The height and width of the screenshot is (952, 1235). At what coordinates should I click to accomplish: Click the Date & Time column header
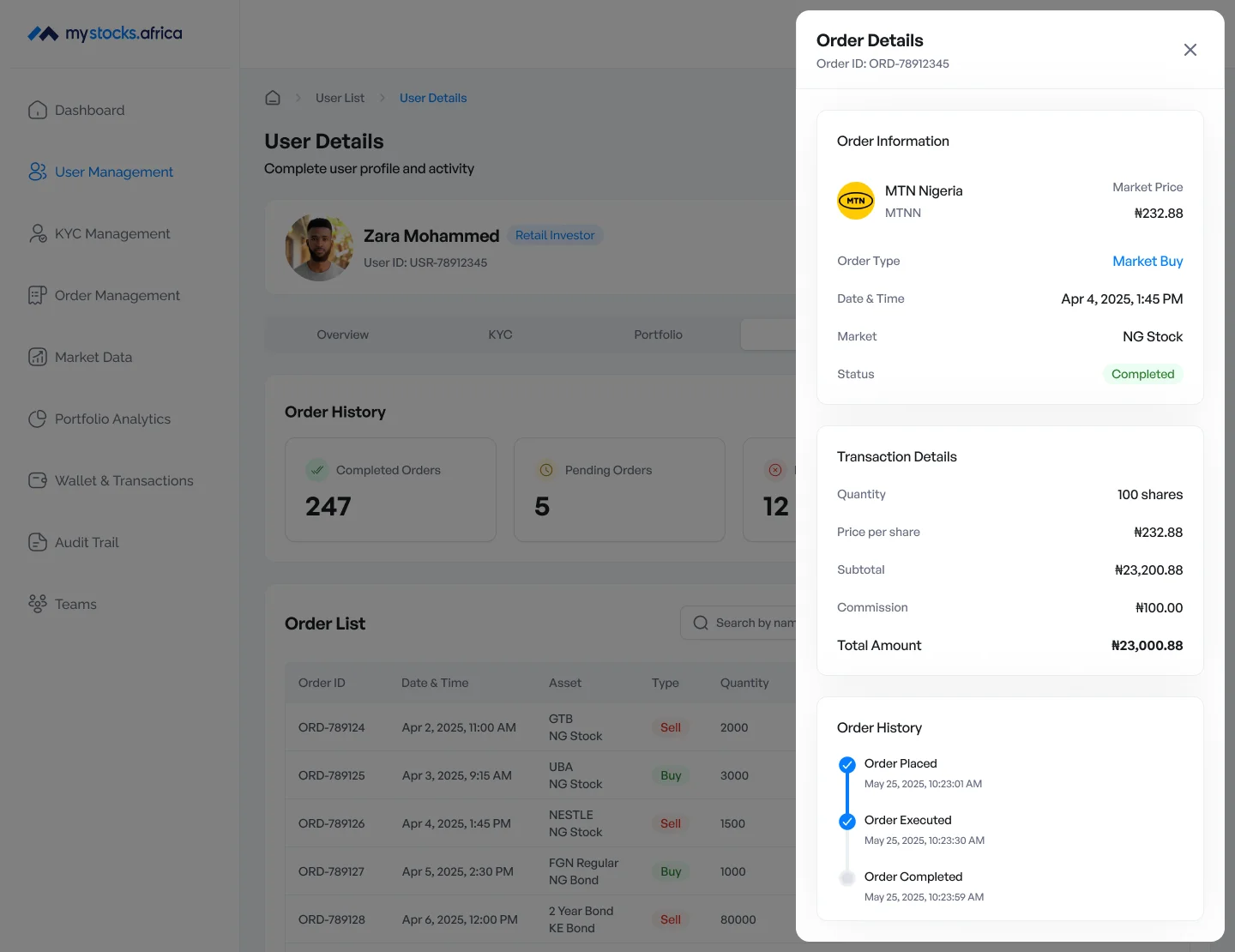click(x=435, y=683)
